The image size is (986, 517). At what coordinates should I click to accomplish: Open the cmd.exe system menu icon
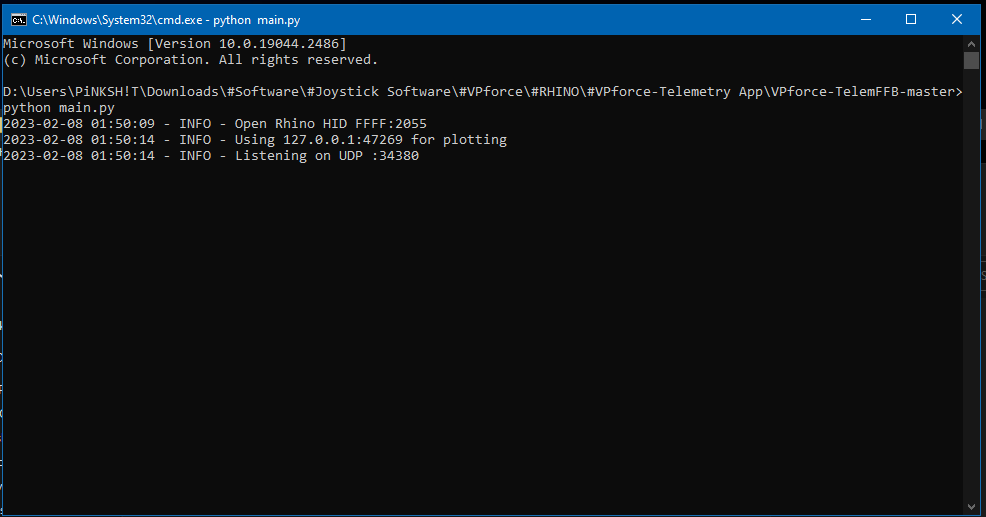18,19
